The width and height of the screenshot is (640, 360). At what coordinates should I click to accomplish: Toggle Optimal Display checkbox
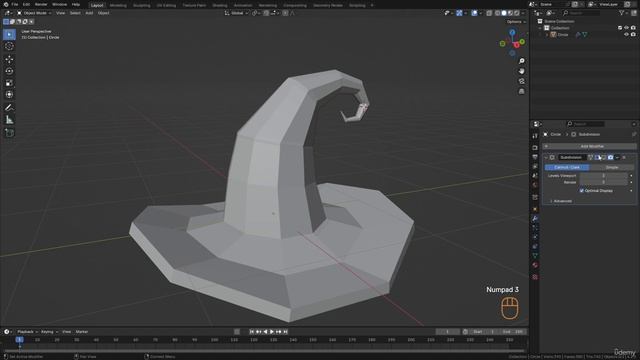click(x=582, y=191)
